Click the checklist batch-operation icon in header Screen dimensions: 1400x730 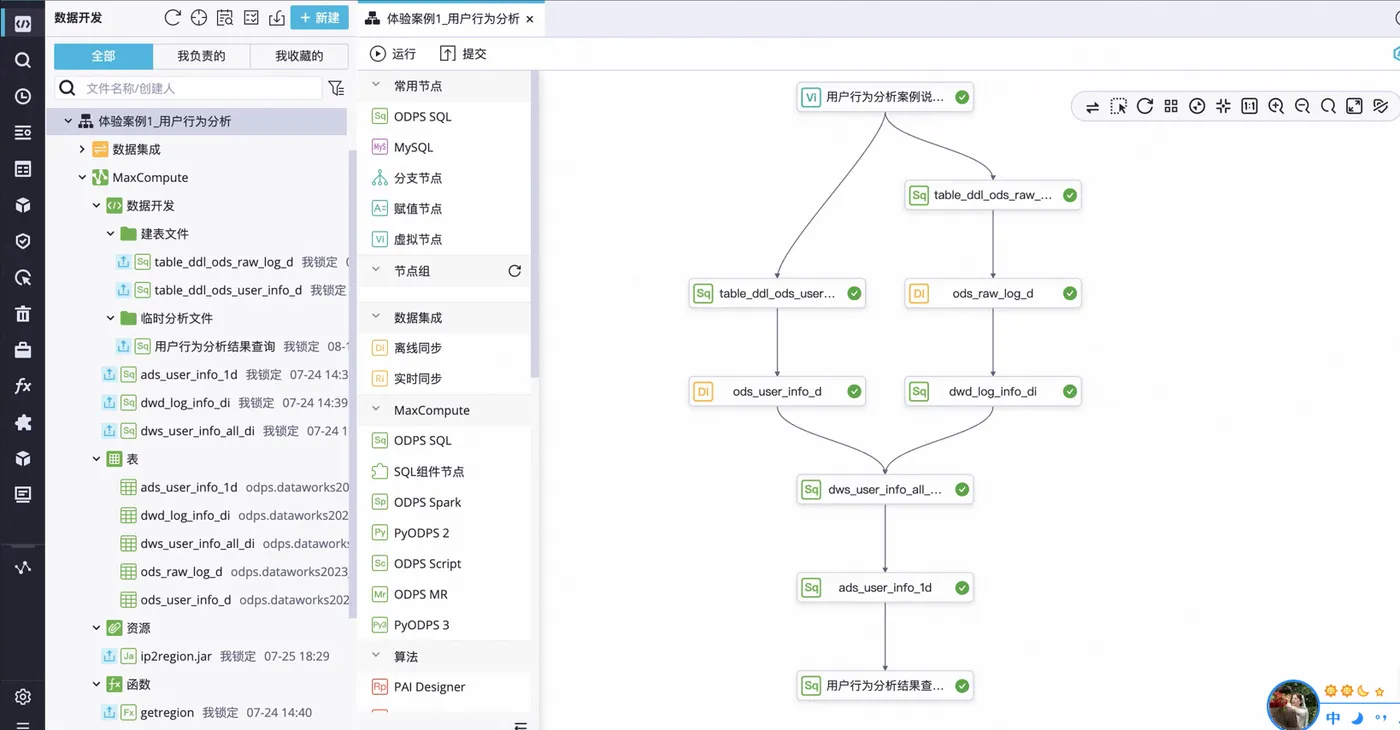coord(251,17)
